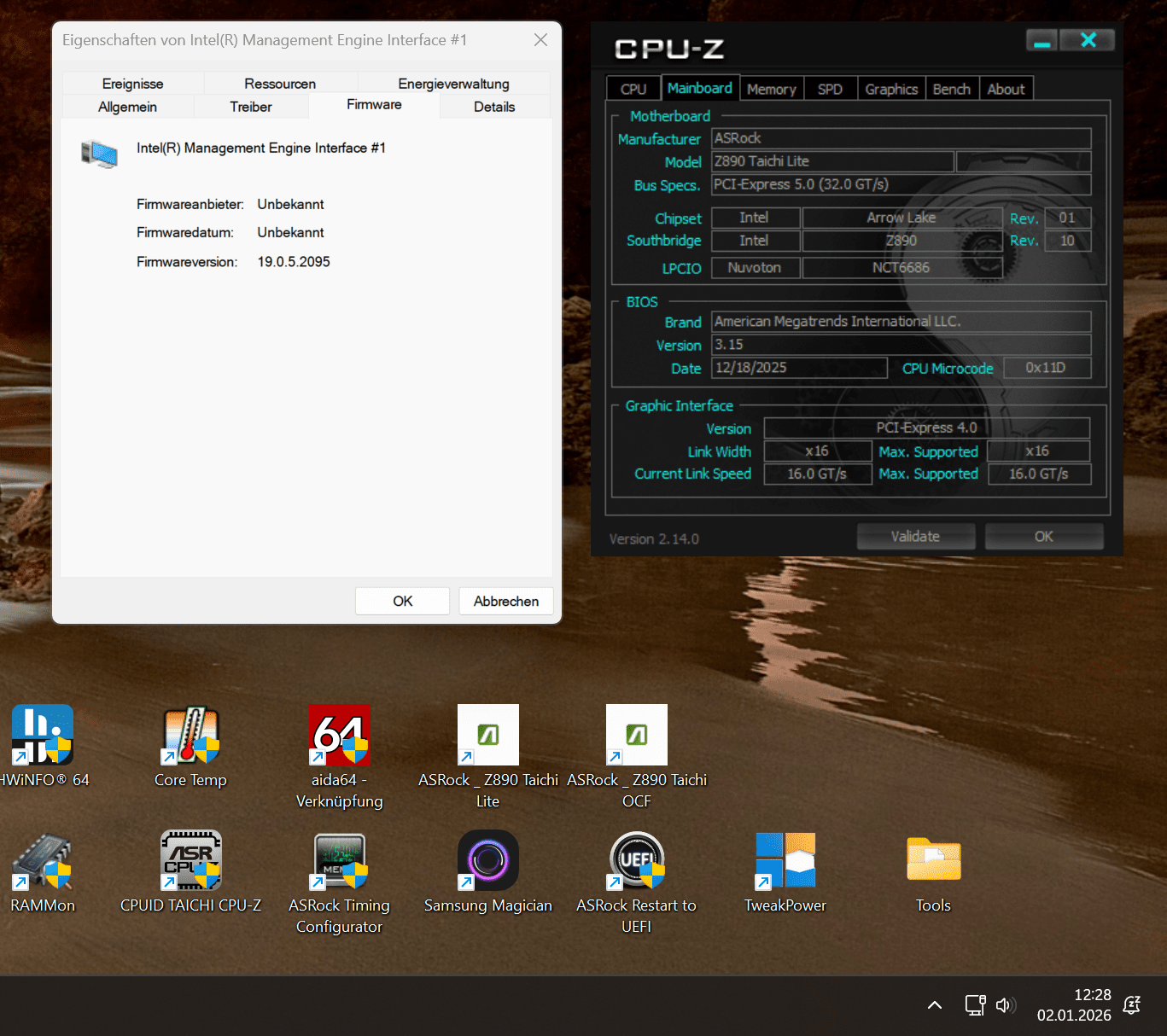Close the CPU-Z window
This screenshot has width=1167, height=1036.
(1088, 40)
